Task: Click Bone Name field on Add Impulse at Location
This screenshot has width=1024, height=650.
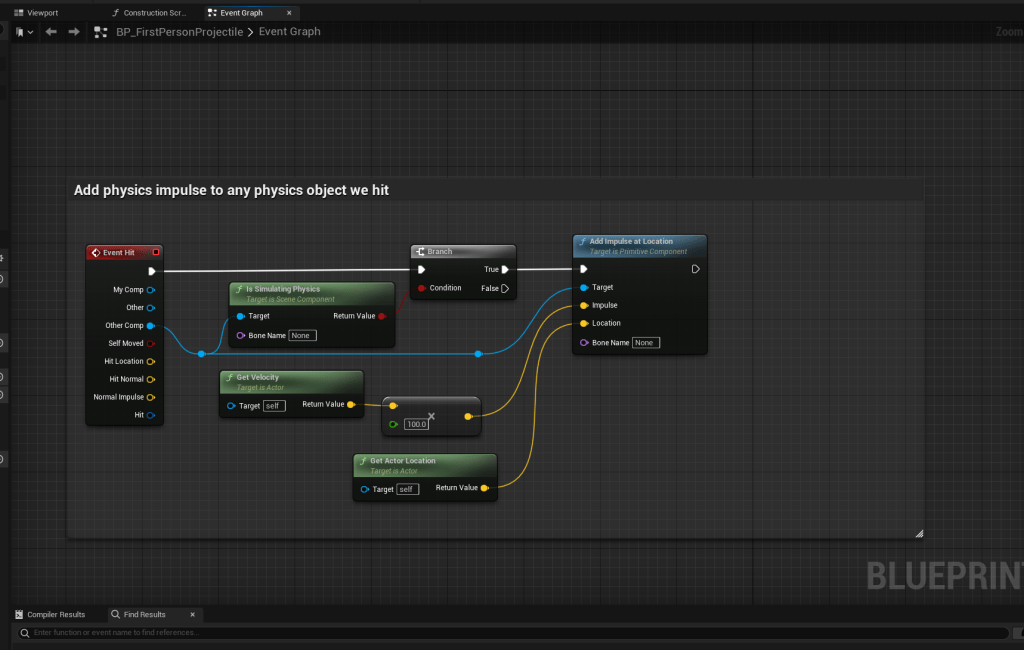Action: coord(645,342)
